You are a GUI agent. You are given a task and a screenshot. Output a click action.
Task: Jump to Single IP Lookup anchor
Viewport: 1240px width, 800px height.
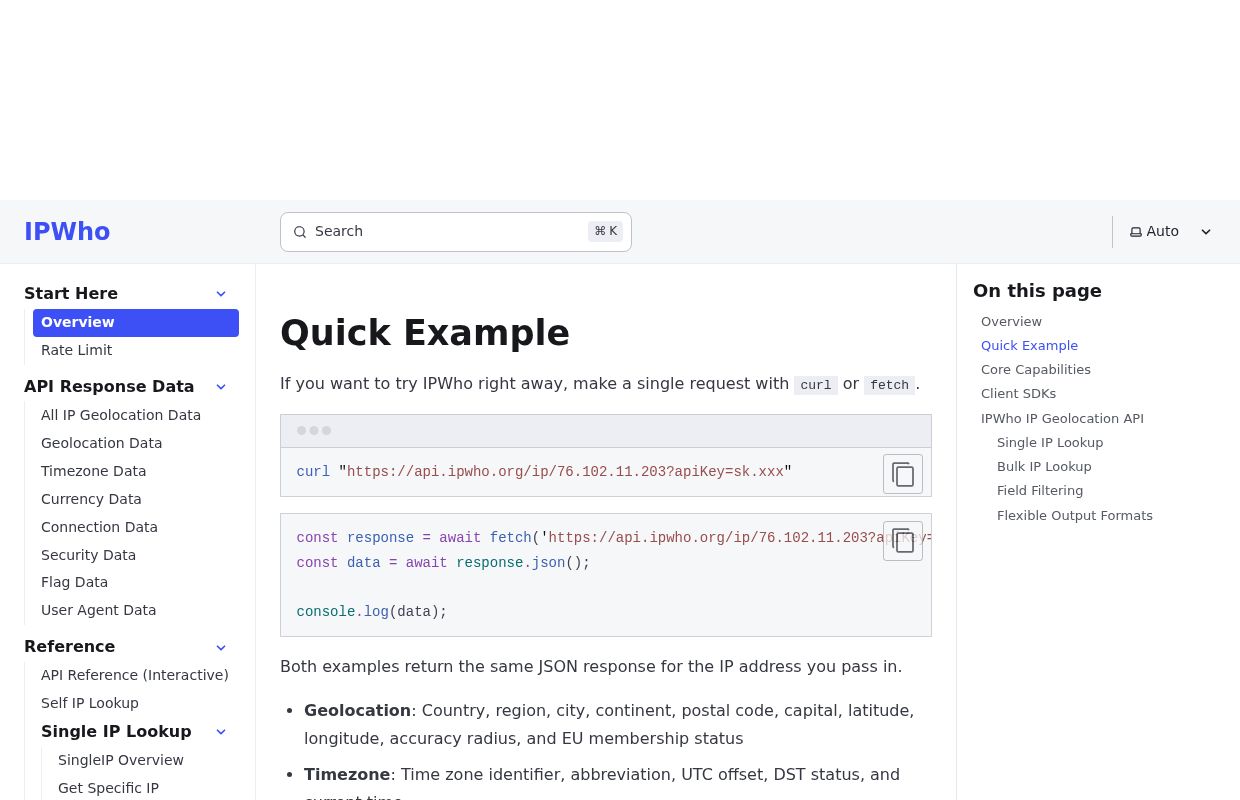click(x=1050, y=443)
